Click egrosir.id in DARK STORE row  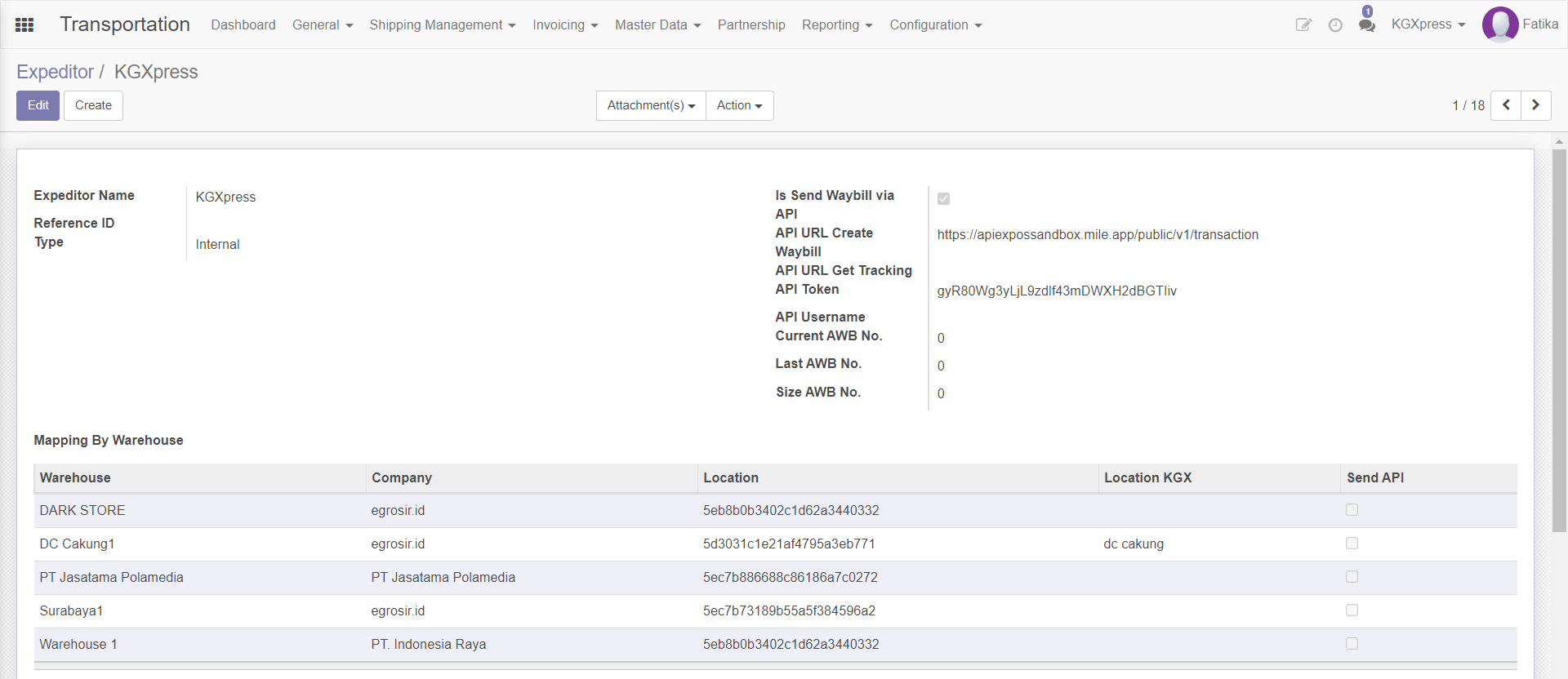pyautogui.click(x=398, y=511)
